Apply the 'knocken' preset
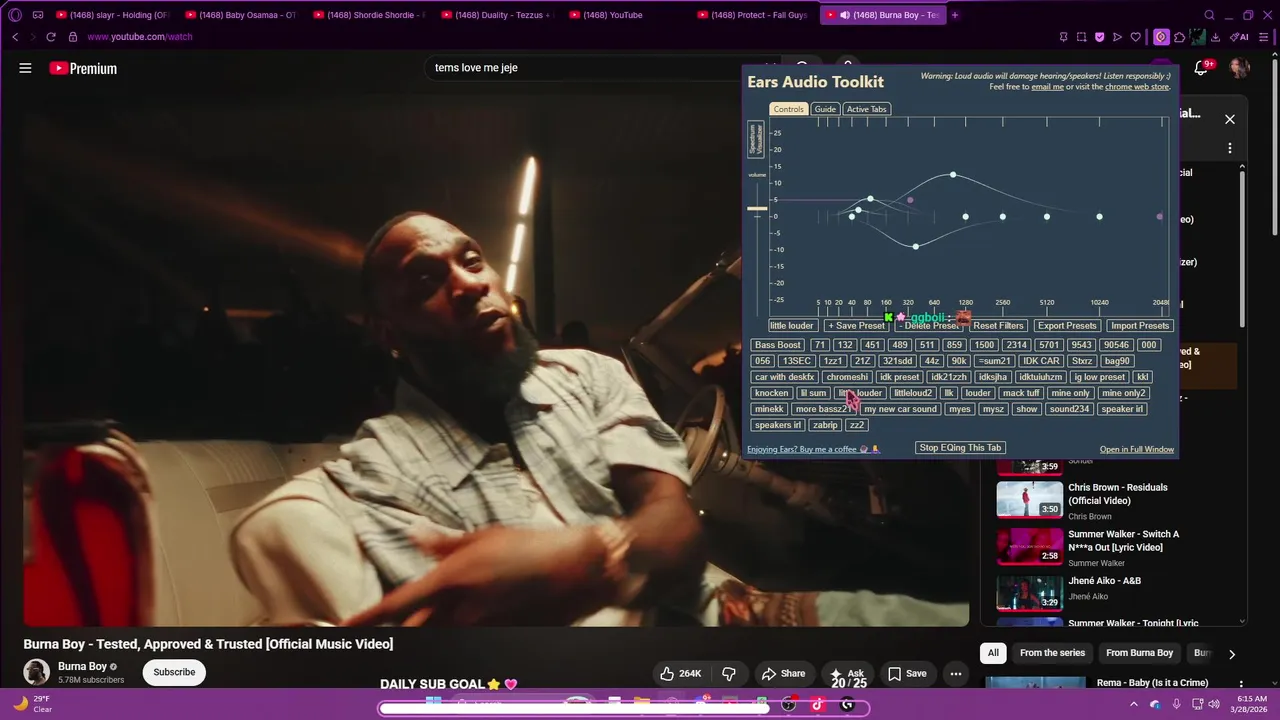 click(771, 393)
